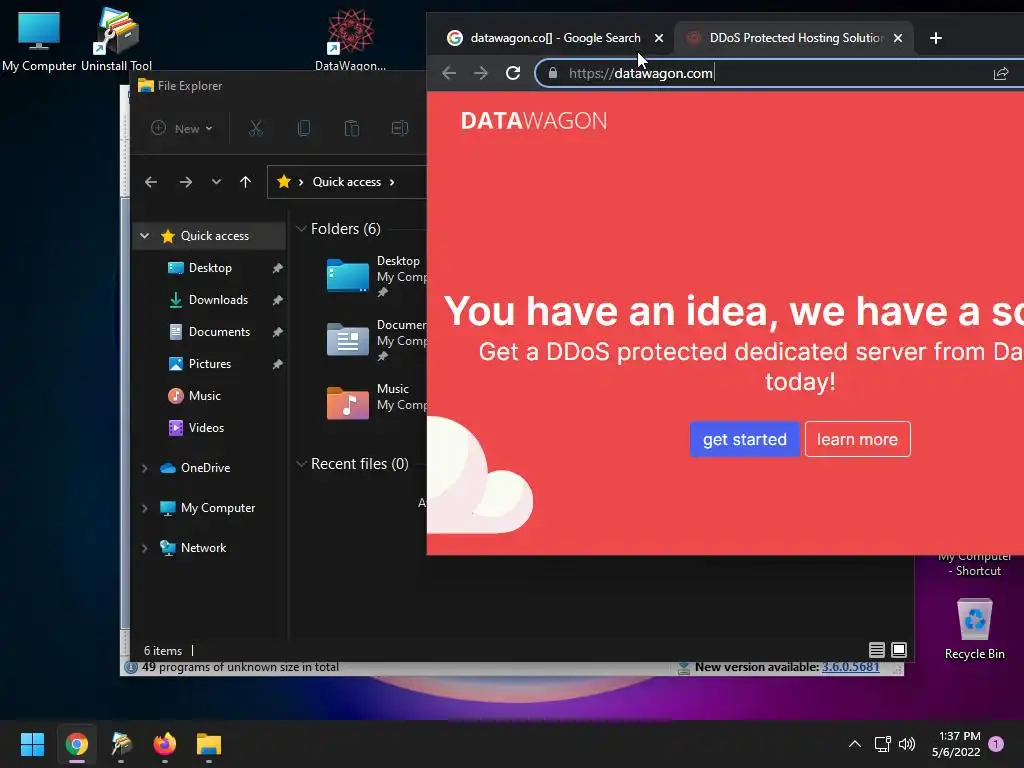Expand the OneDrive tree node
This screenshot has width=1024, height=768.
pos(144,468)
